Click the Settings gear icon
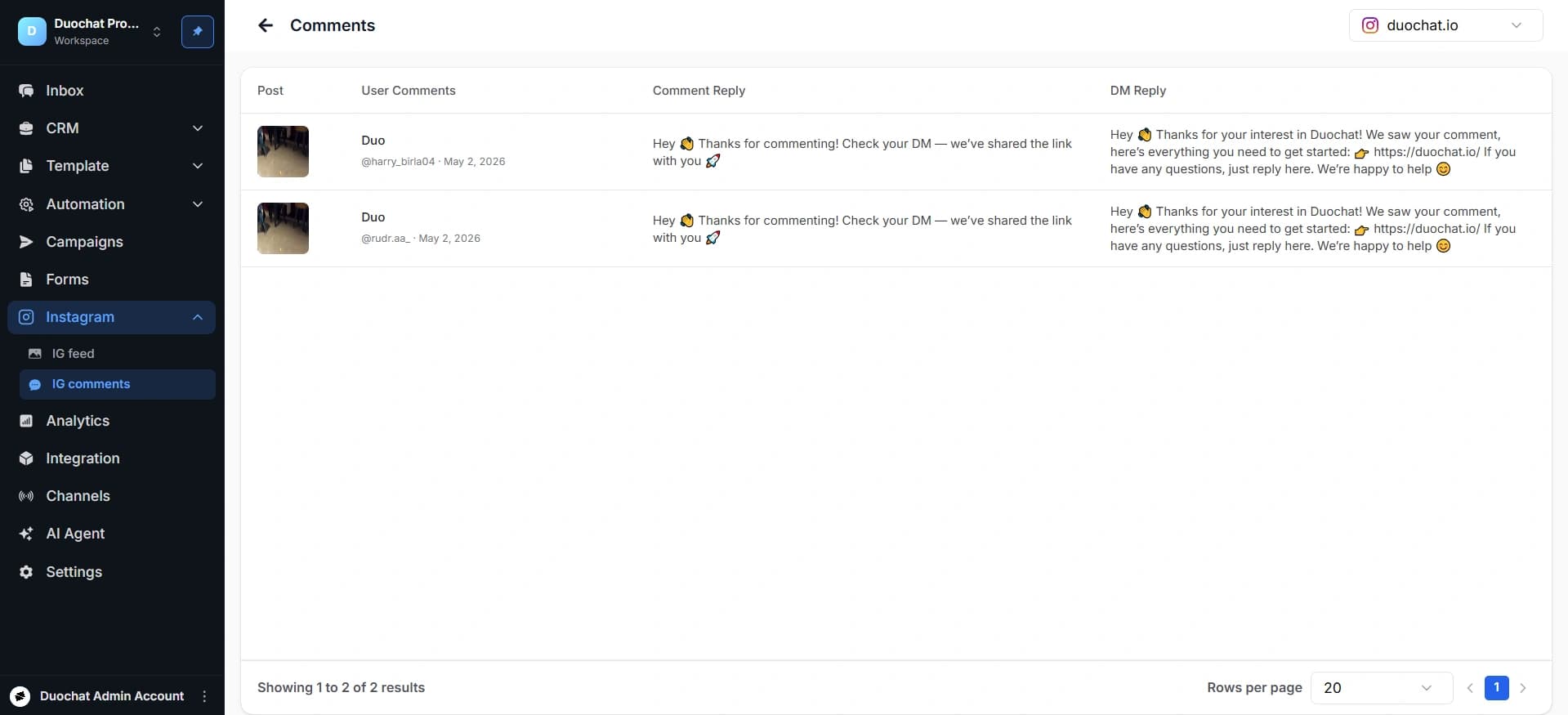This screenshot has height=715, width=1568. point(26,572)
